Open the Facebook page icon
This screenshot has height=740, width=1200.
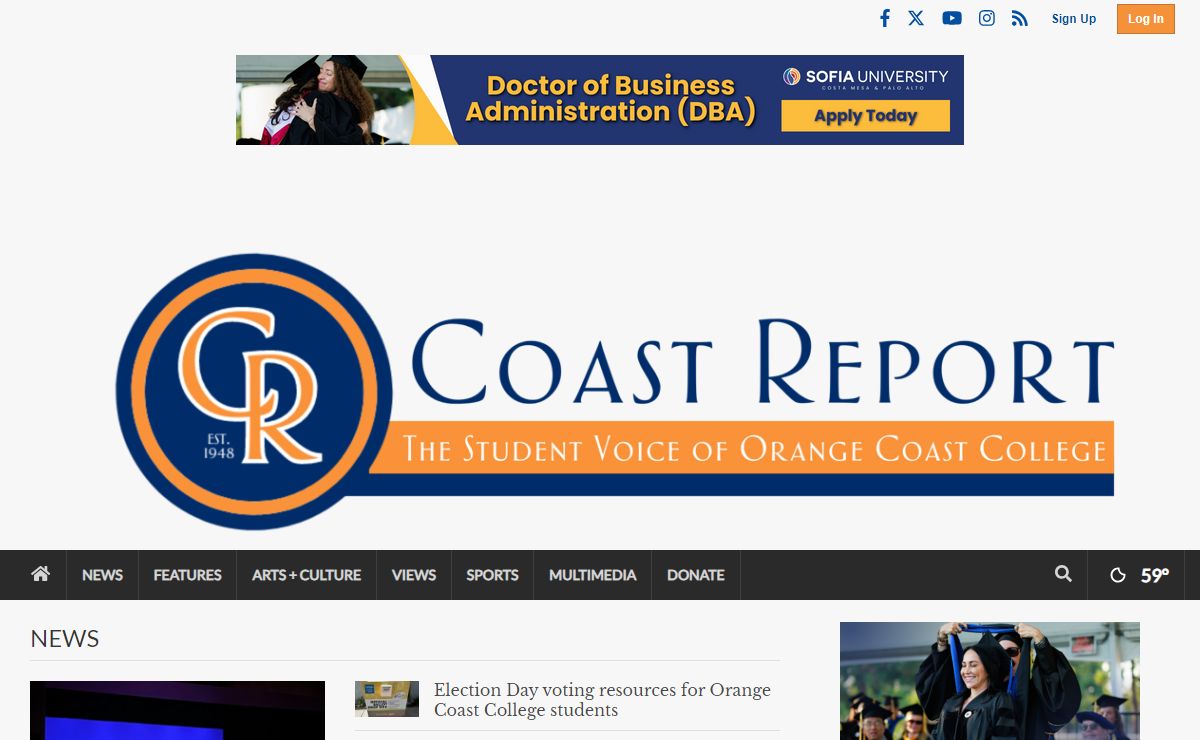pyautogui.click(x=885, y=18)
